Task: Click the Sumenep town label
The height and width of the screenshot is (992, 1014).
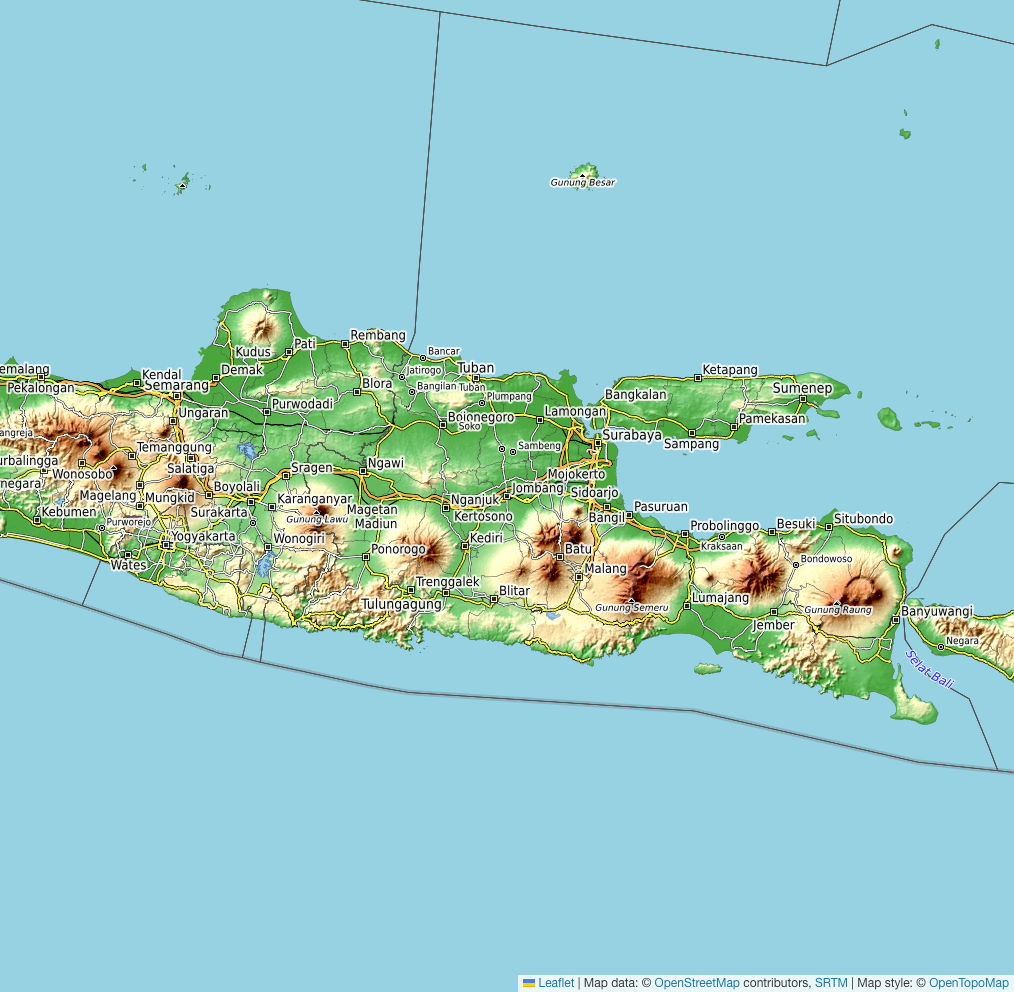Action: [802, 387]
